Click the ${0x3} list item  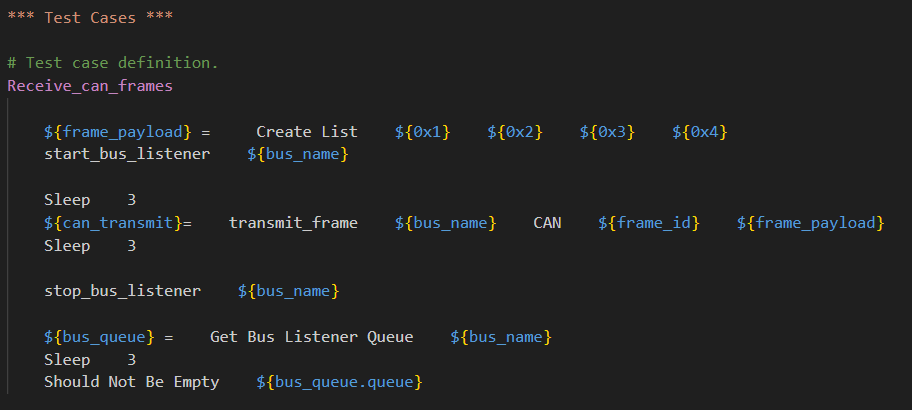point(607,132)
